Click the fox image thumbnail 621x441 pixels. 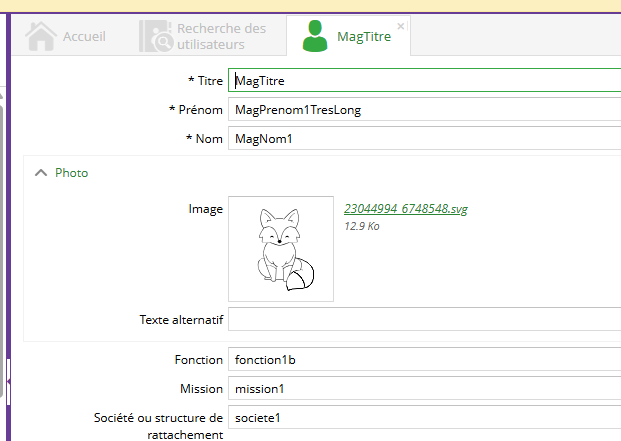pyautogui.click(x=281, y=249)
